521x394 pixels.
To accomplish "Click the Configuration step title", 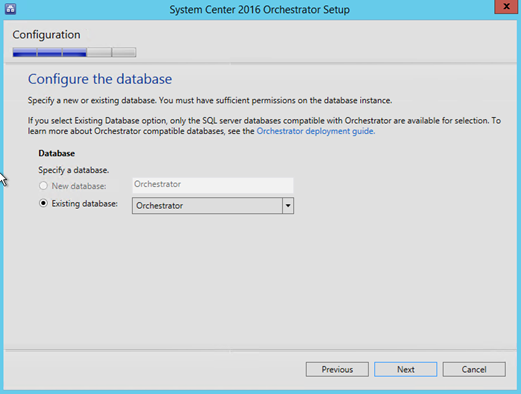I will pyautogui.click(x=46, y=35).
